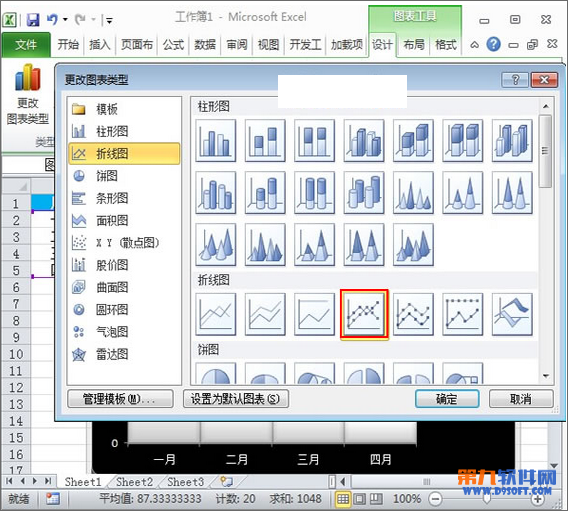
Task: Select 100% stacked line with markers thumbnail
Action: pos(463,314)
